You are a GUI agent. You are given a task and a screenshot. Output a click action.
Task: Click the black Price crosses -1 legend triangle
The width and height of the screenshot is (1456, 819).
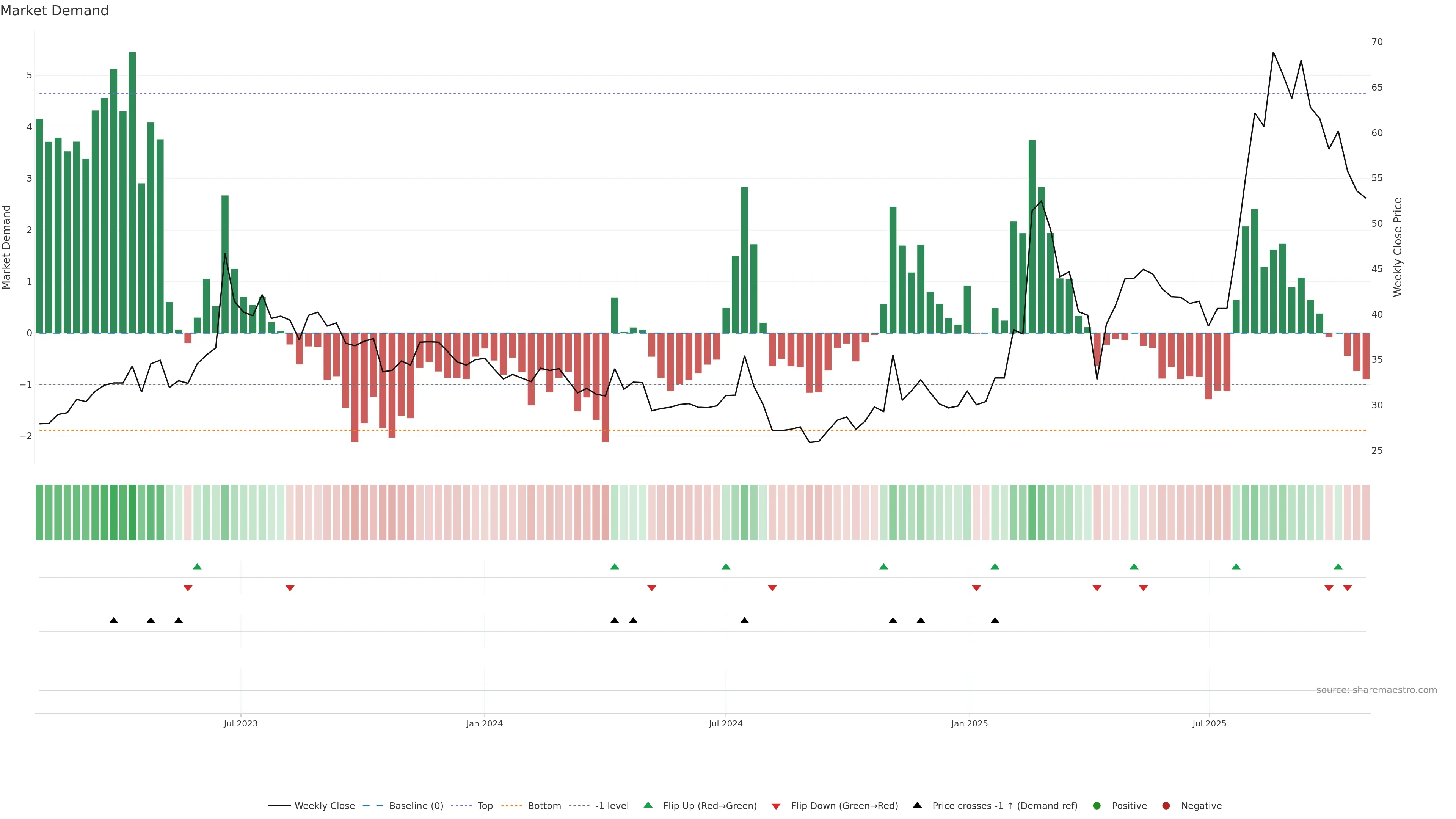[917, 805]
